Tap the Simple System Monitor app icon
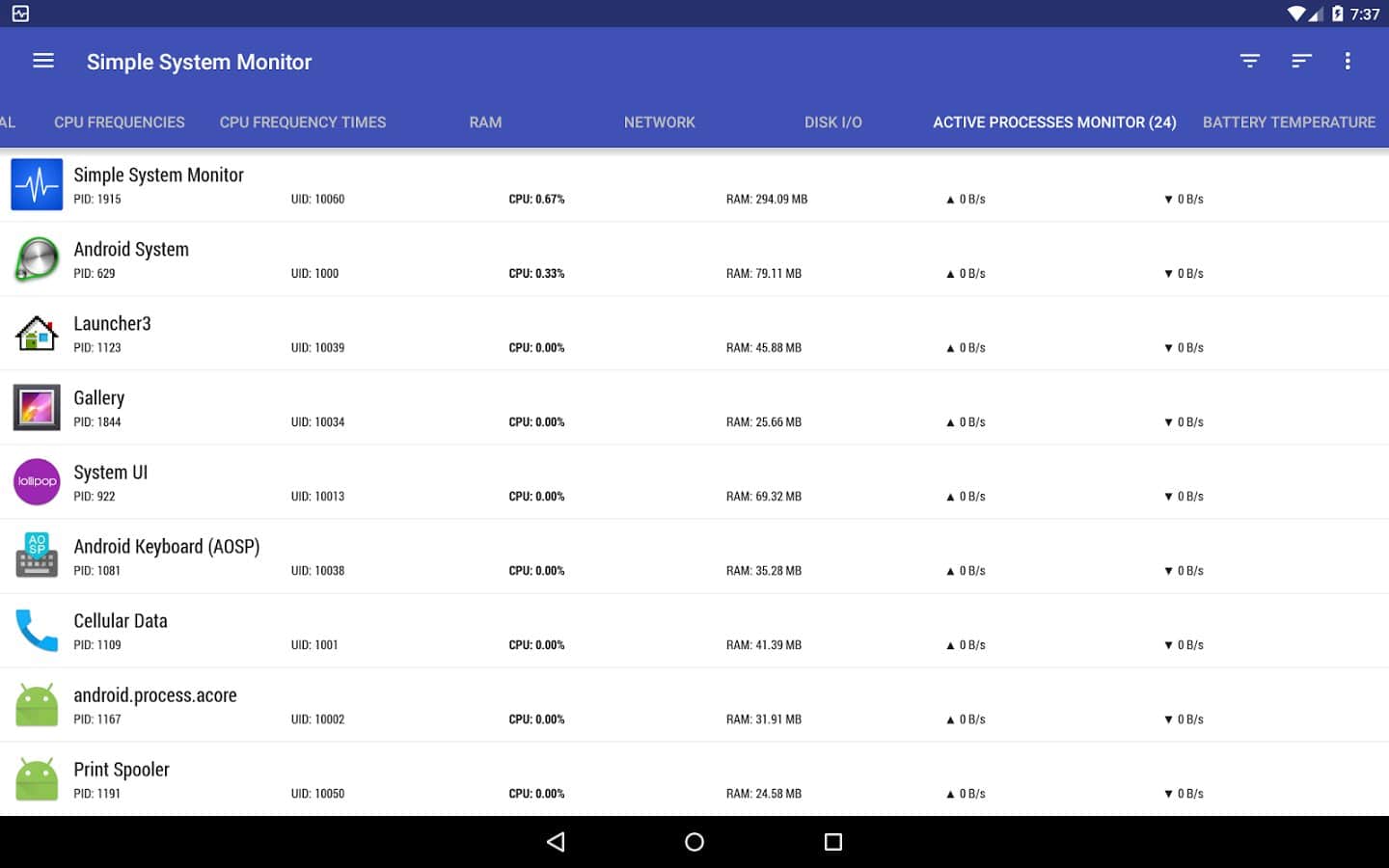The height and width of the screenshot is (868, 1389). 37,184
